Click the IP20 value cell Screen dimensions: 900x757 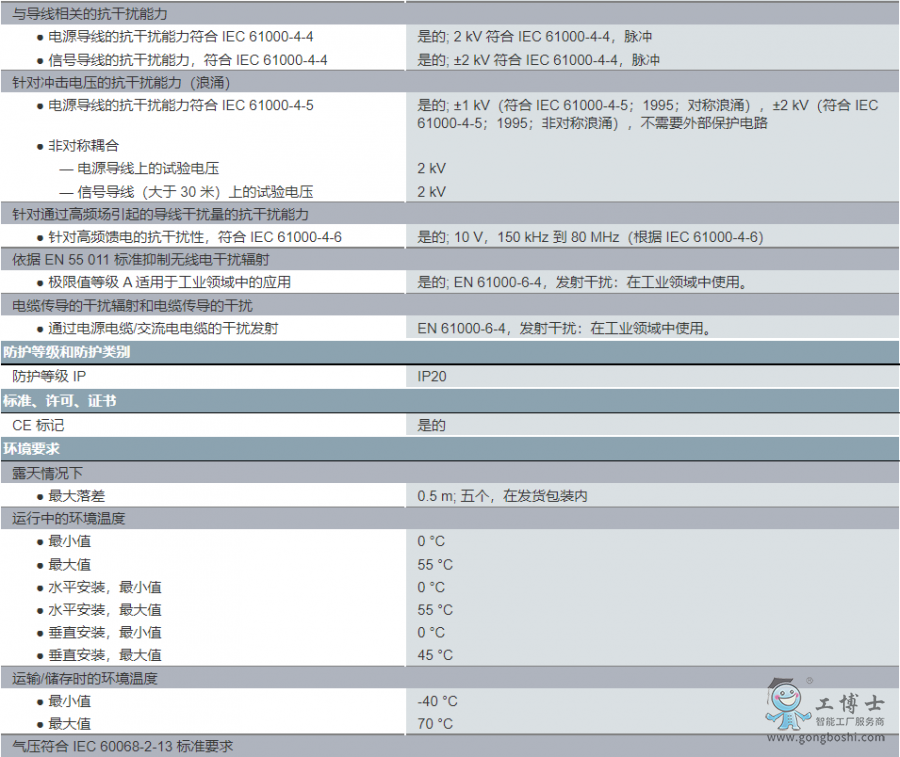(433, 376)
